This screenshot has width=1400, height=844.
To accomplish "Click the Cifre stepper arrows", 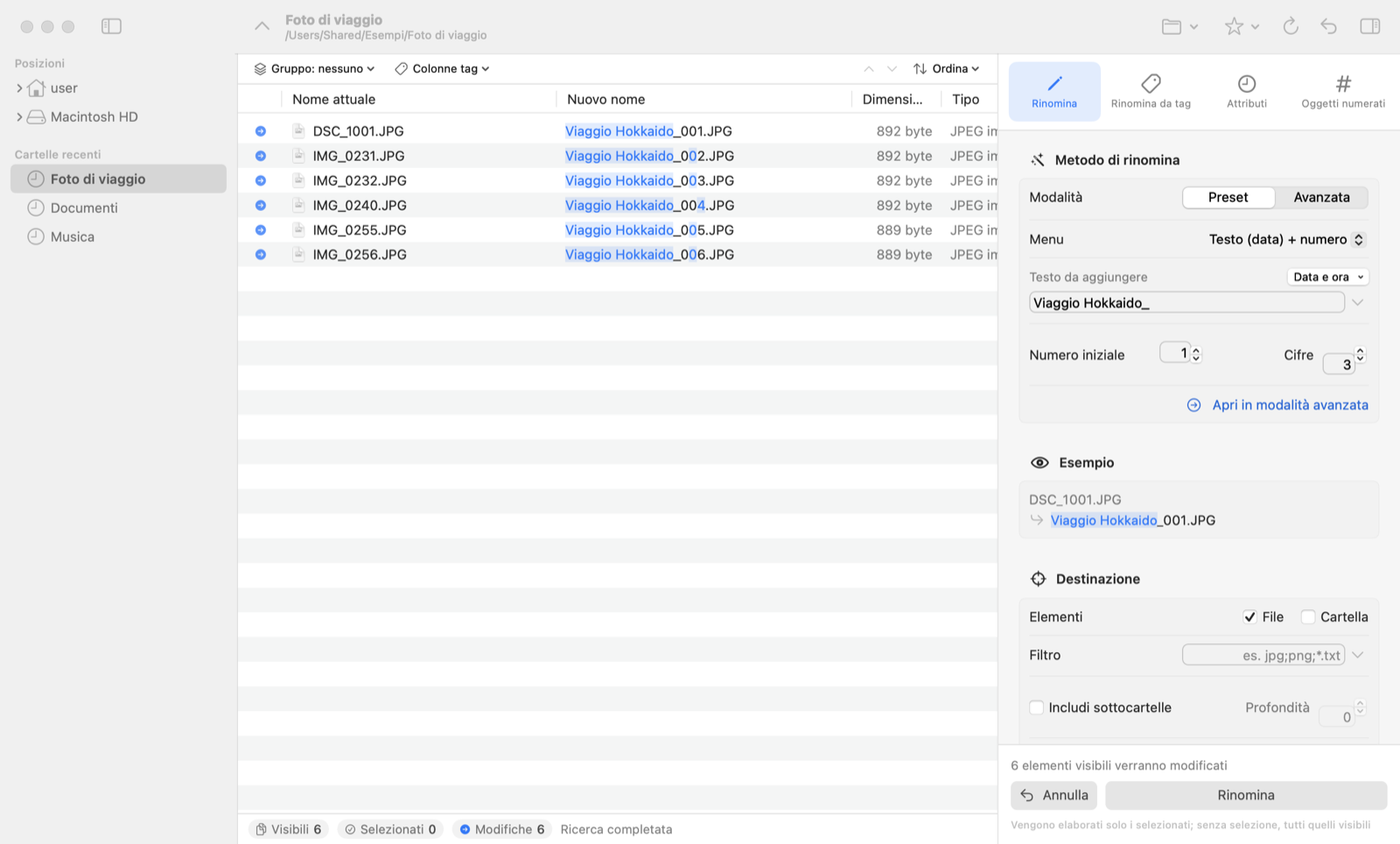I will coord(1360,354).
